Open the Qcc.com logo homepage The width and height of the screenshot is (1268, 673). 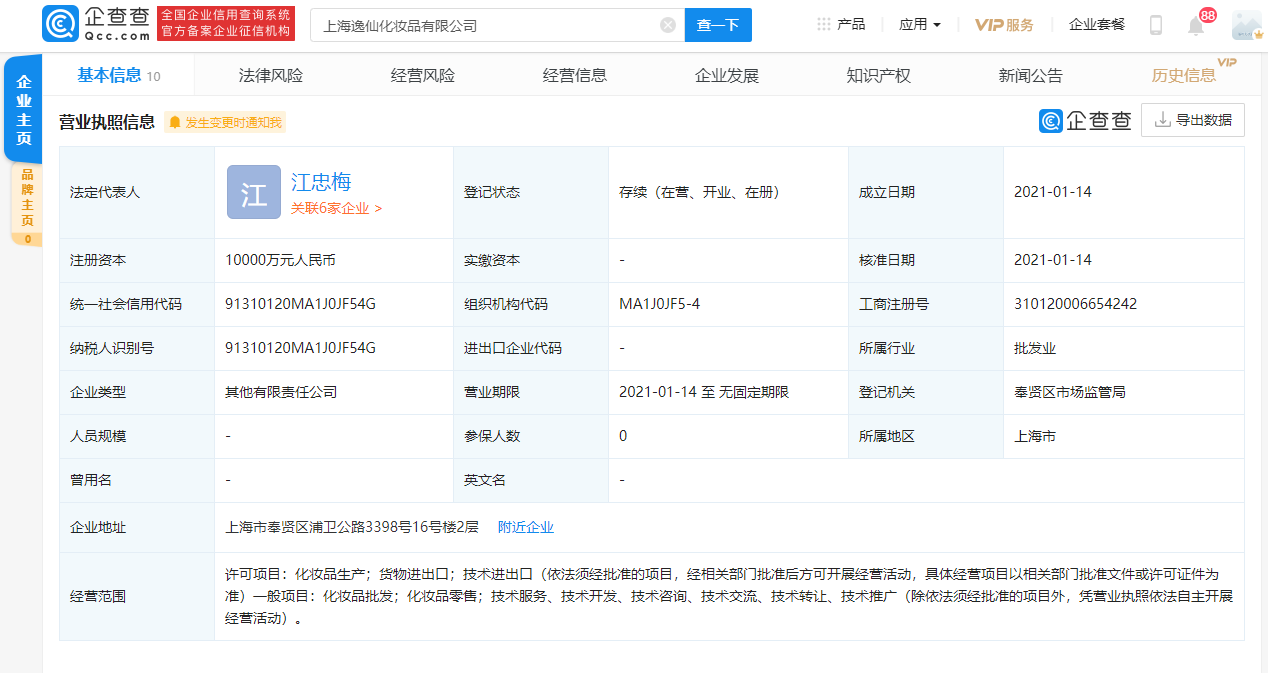click(x=96, y=24)
